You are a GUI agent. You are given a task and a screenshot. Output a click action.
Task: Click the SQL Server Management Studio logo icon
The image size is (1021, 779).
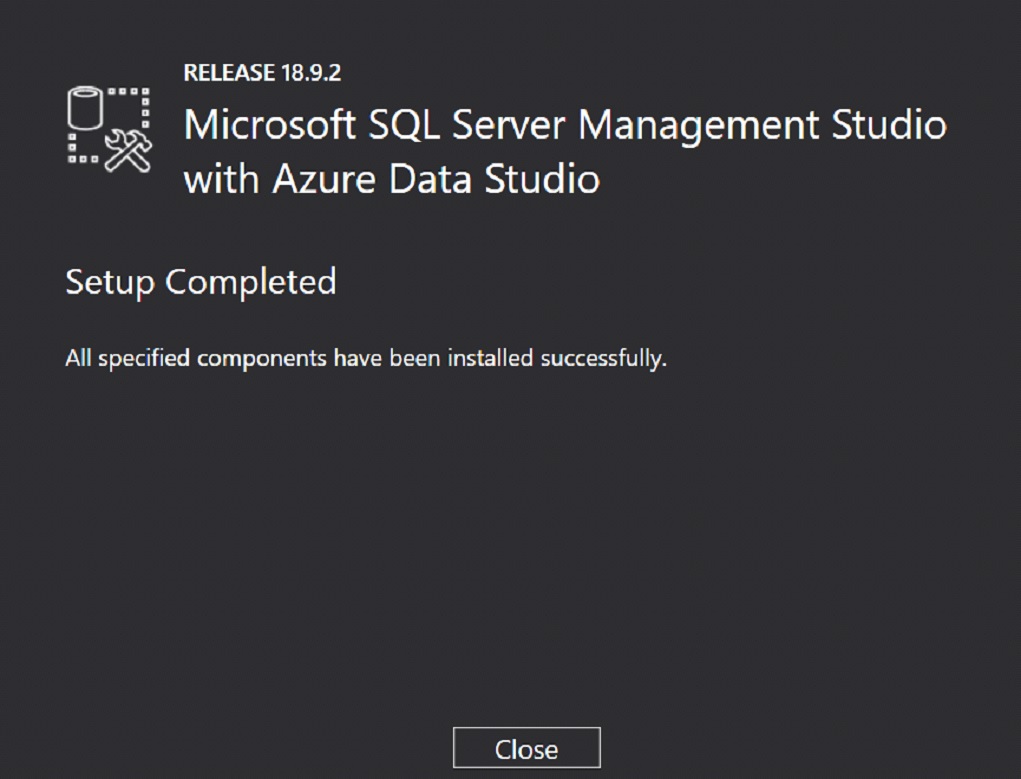109,129
